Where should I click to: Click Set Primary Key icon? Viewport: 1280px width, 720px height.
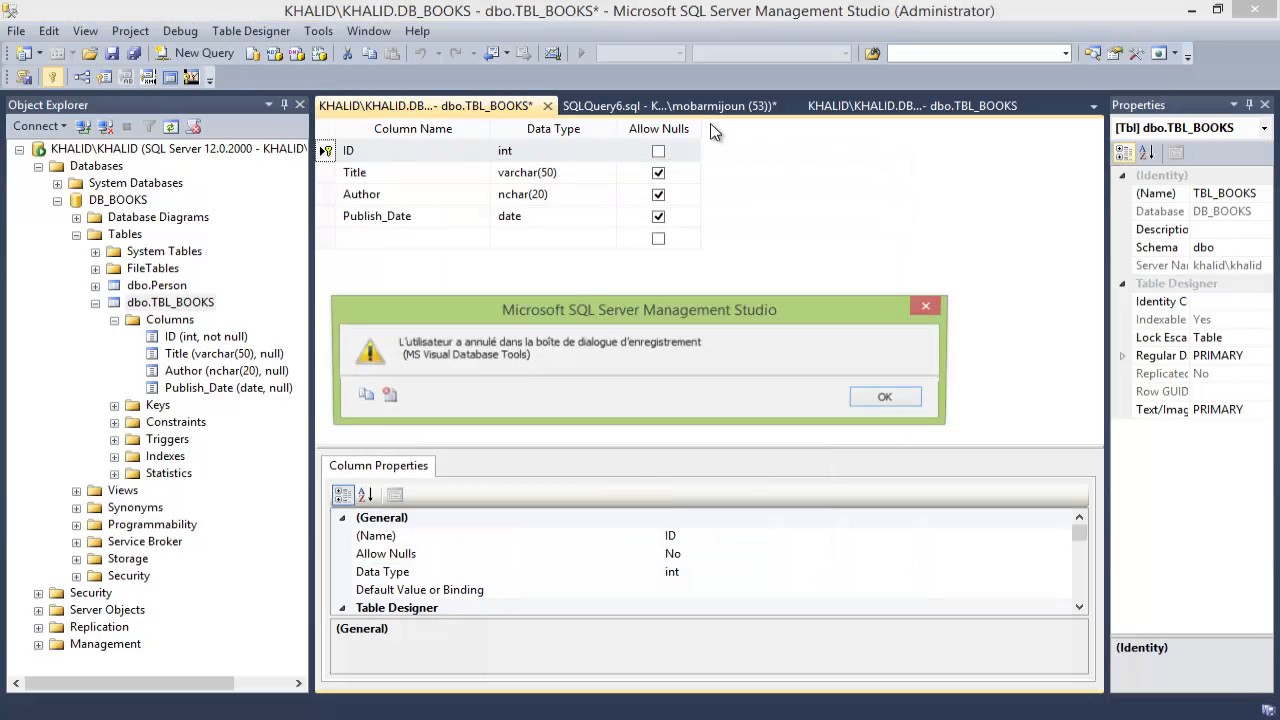(52, 77)
